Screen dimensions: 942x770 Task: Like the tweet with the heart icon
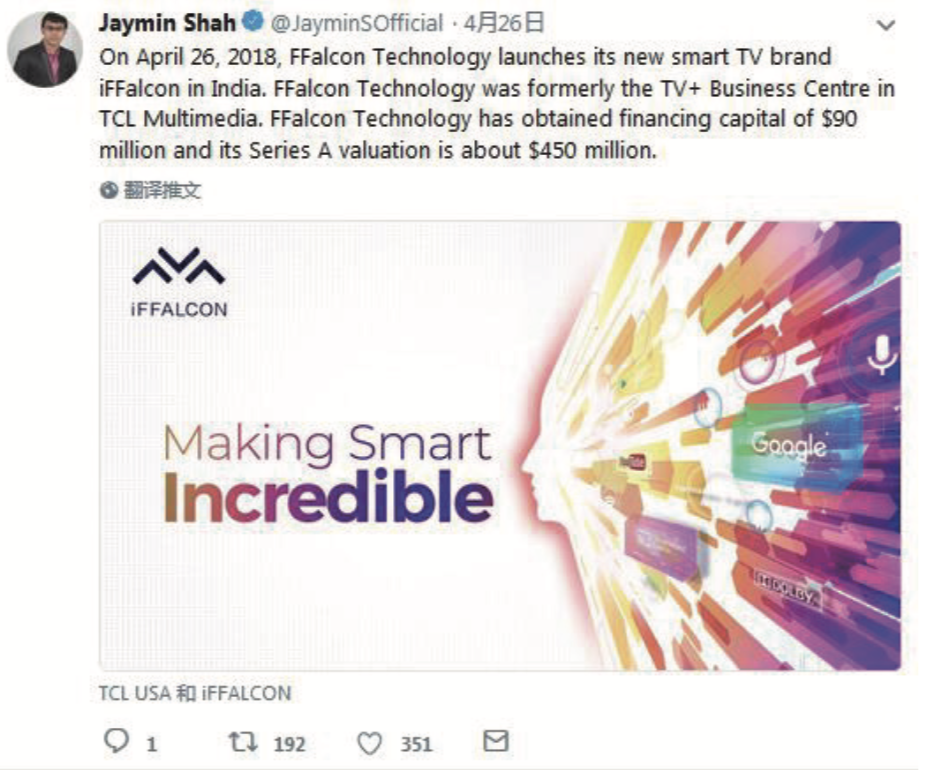pyautogui.click(x=370, y=742)
